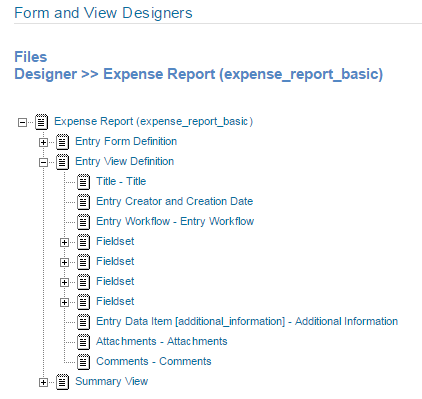Select Entry Creator and Creation Date
Image resolution: width=422 pixels, height=399 pixels.
pyautogui.click(x=174, y=201)
